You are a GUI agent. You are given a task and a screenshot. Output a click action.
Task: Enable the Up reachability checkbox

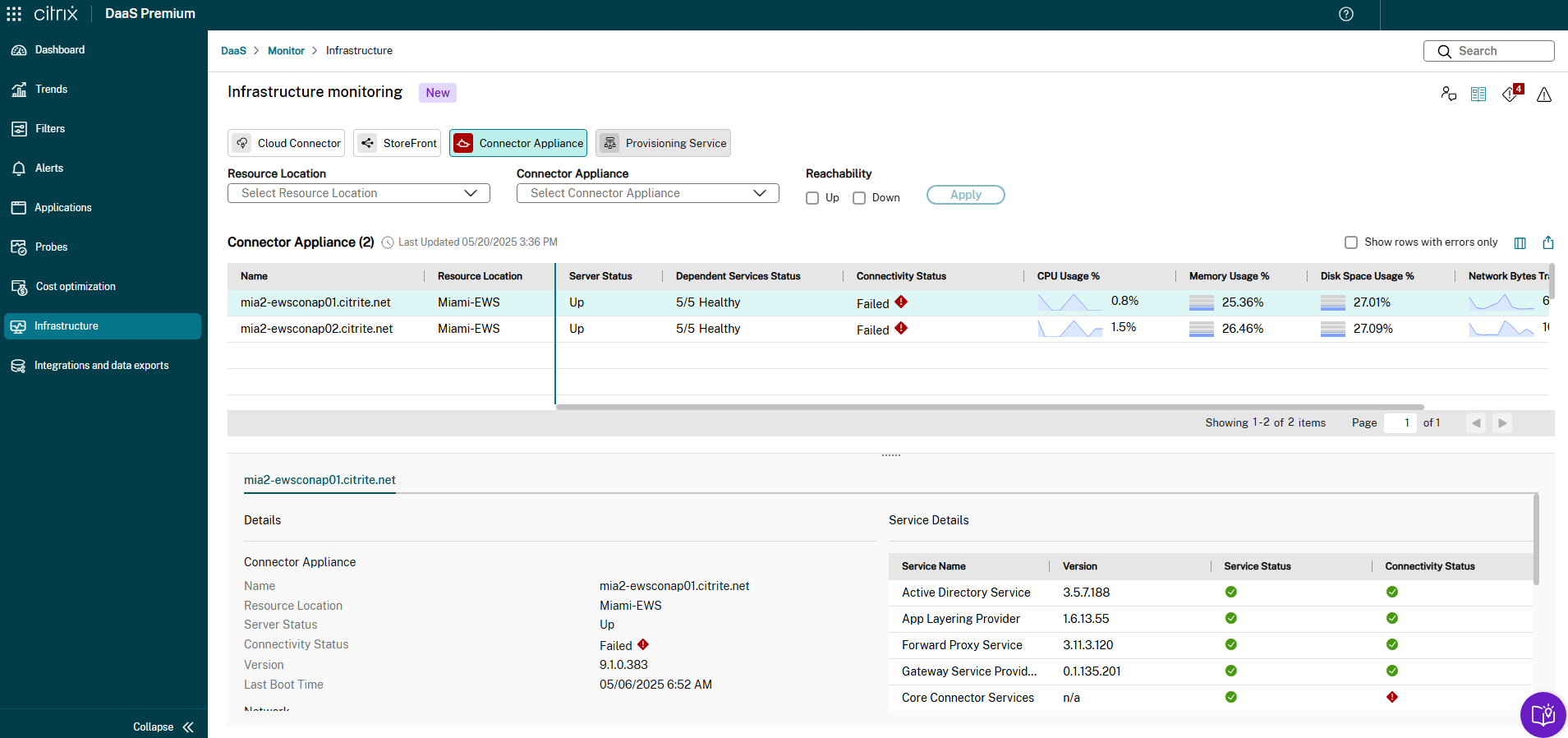pyautogui.click(x=812, y=198)
